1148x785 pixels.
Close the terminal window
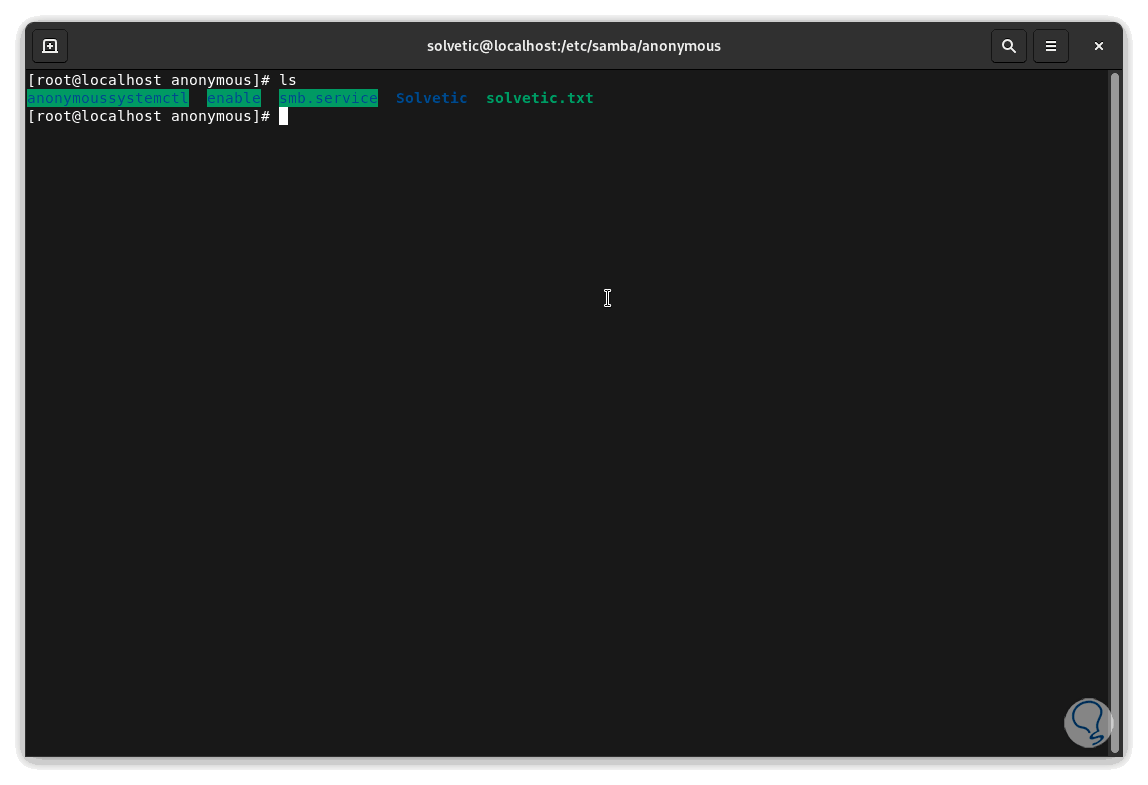pyautogui.click(x=1098, y=46)
